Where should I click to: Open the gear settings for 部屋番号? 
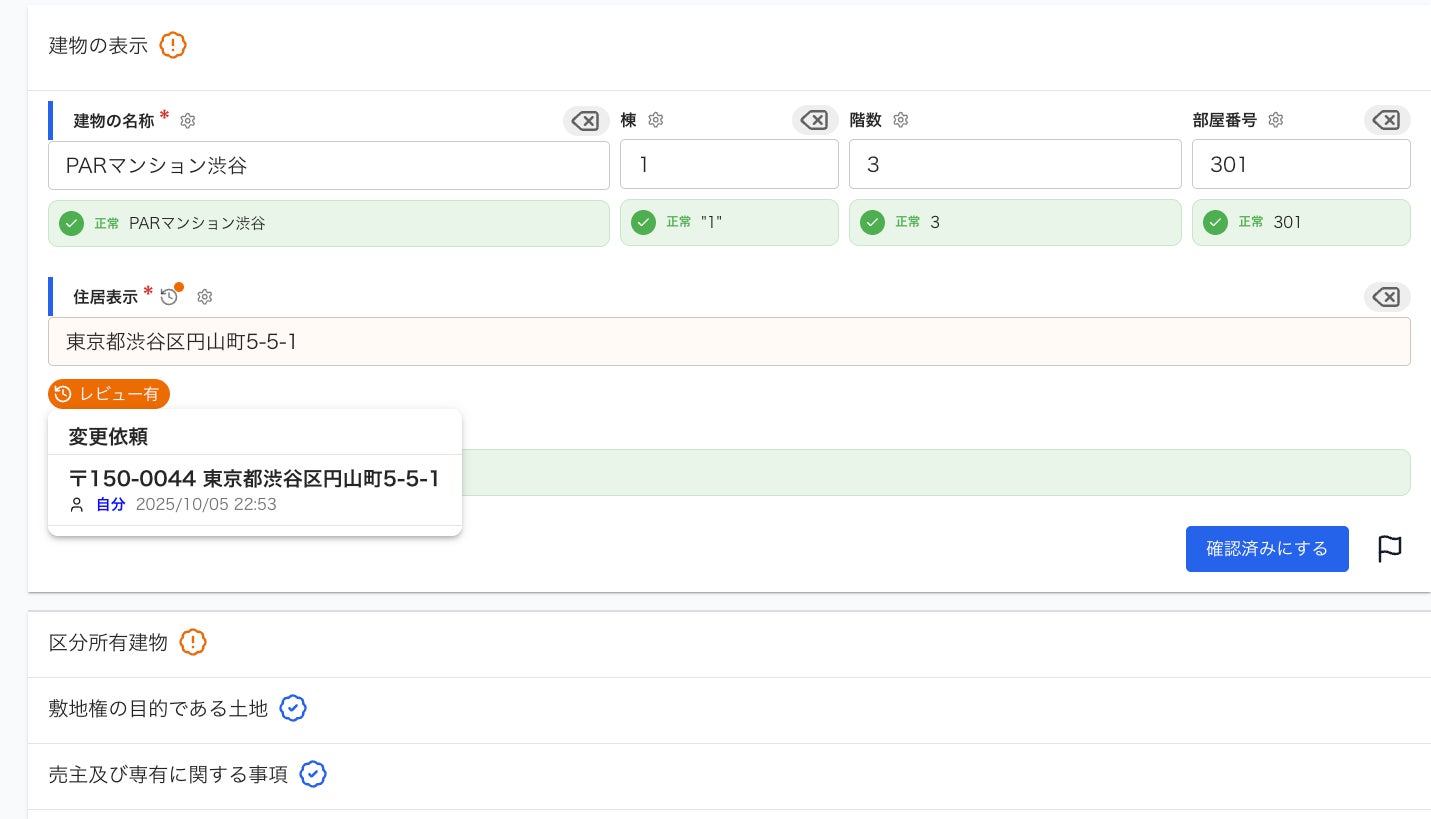(x=1275, y=120)
